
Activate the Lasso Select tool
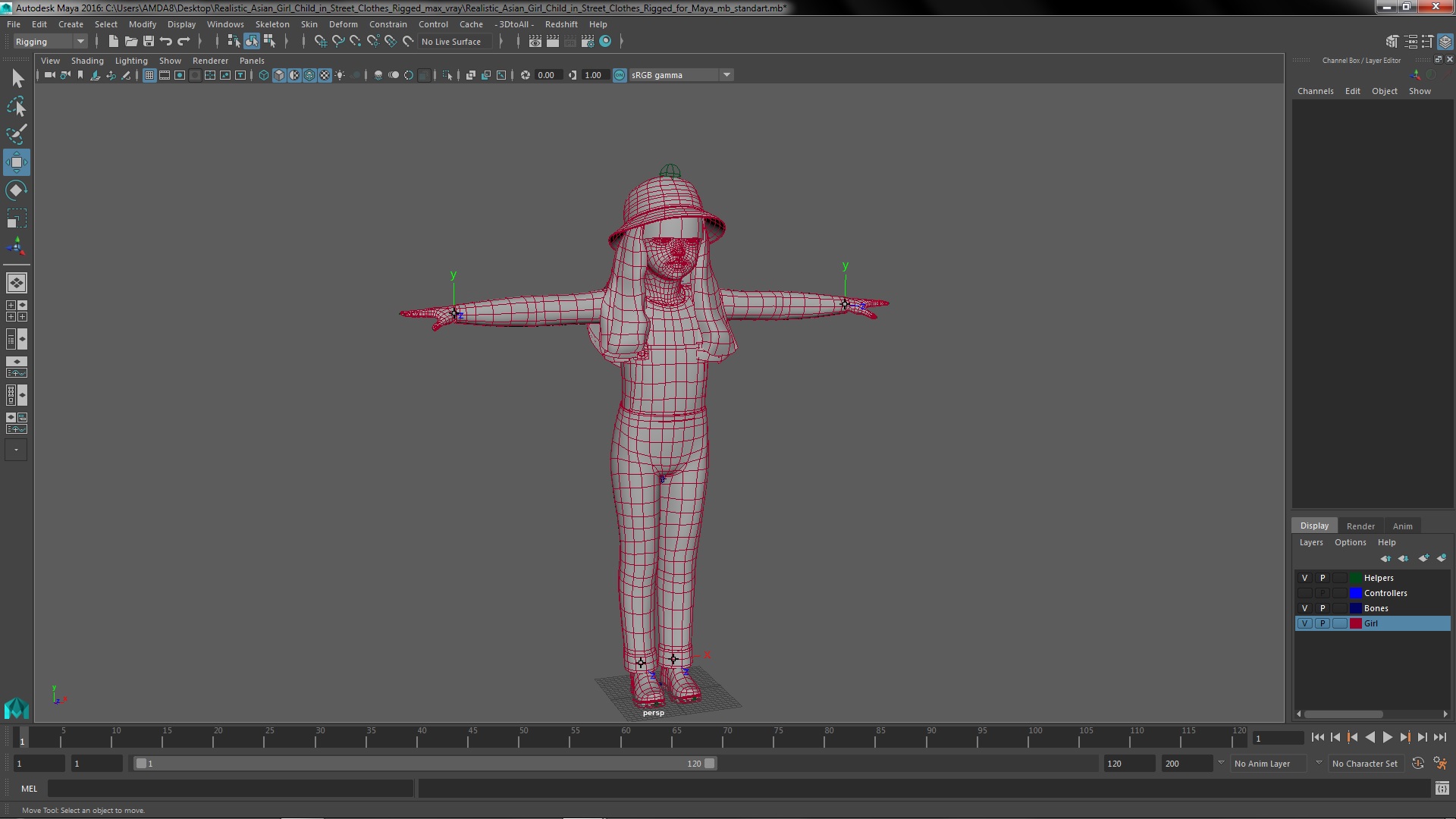(17, 106)
